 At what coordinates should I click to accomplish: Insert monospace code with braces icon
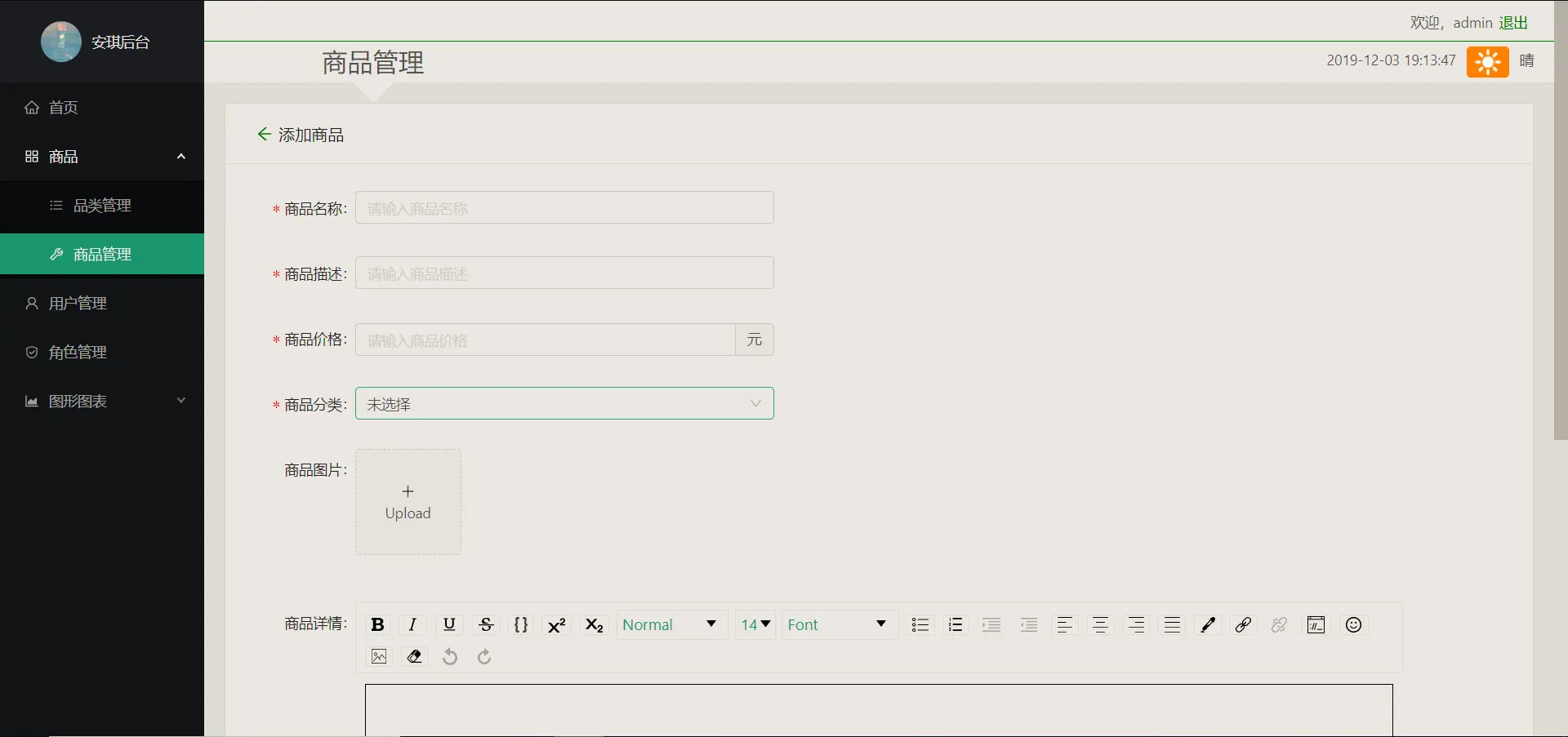pos(521,624)
